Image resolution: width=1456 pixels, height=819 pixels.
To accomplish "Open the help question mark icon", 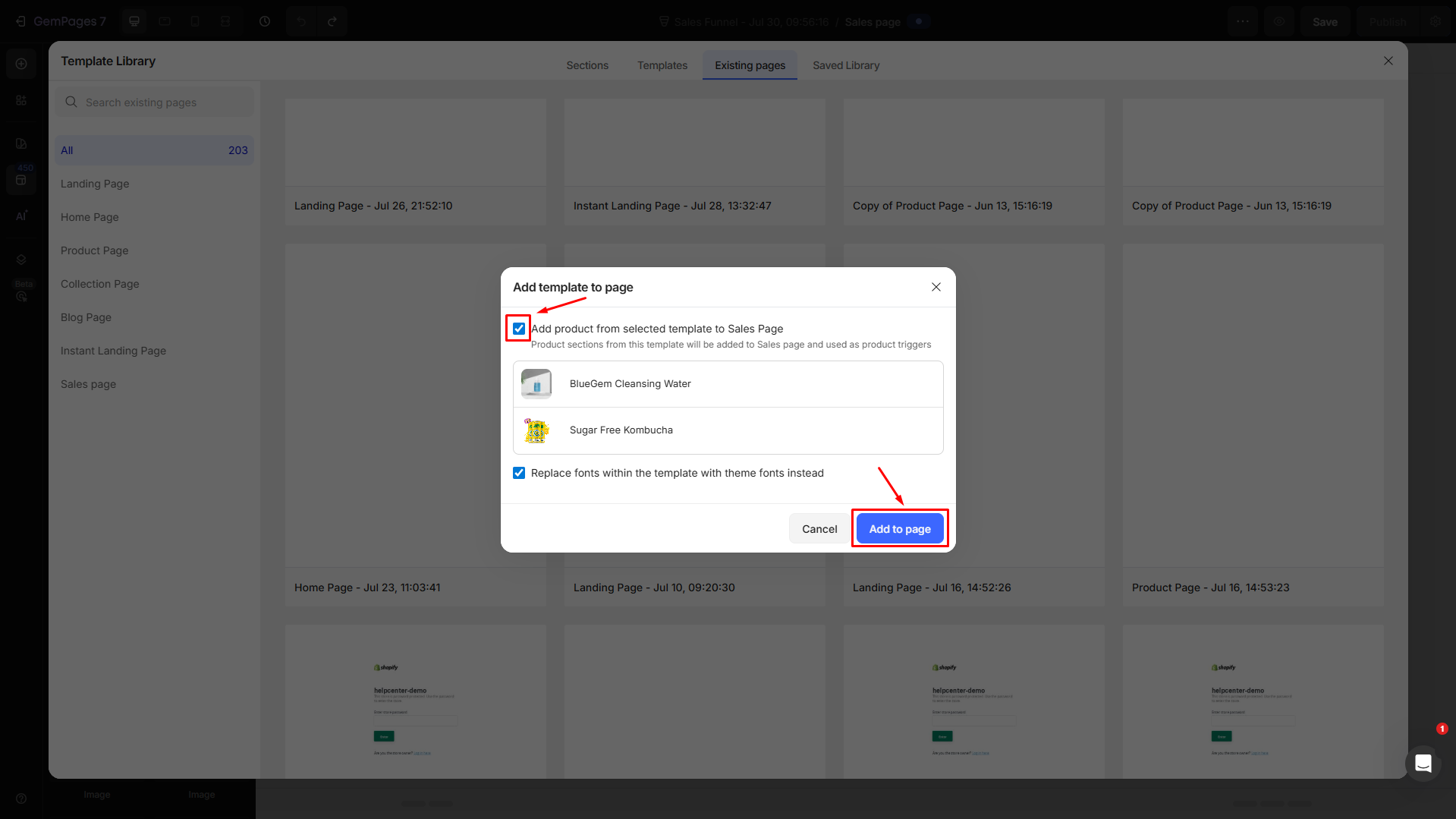I will click(x=21, y=799).
